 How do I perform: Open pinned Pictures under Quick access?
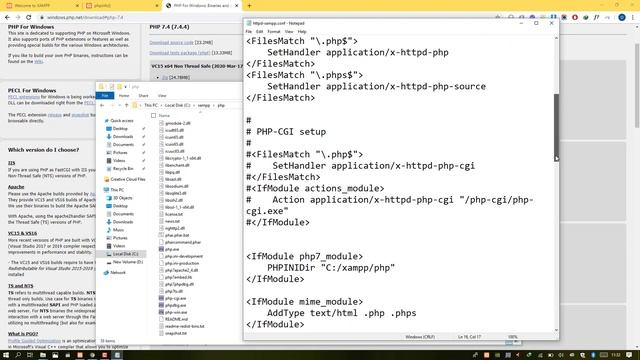(x=120, y=153)
